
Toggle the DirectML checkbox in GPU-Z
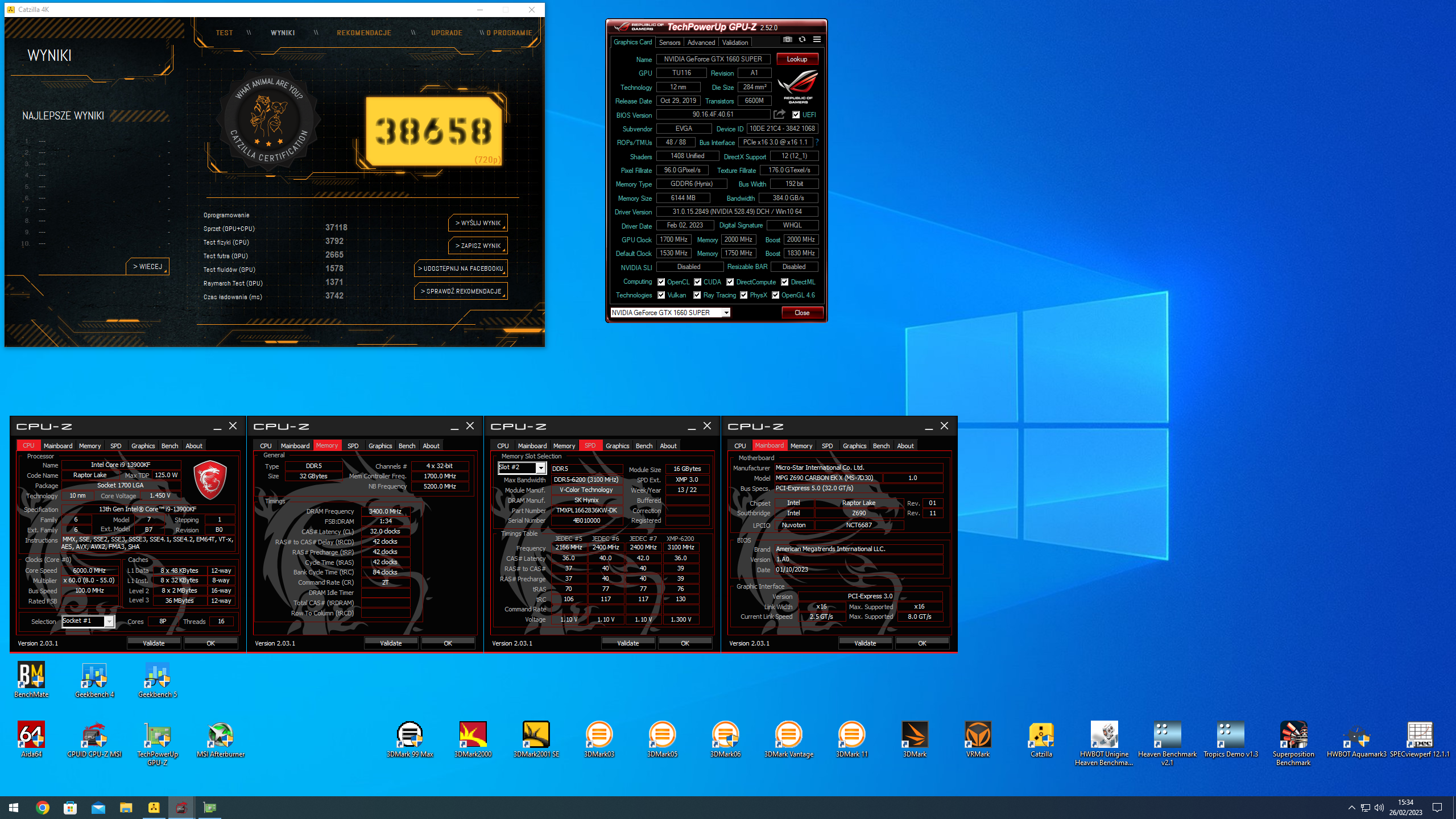pos(784,282)
